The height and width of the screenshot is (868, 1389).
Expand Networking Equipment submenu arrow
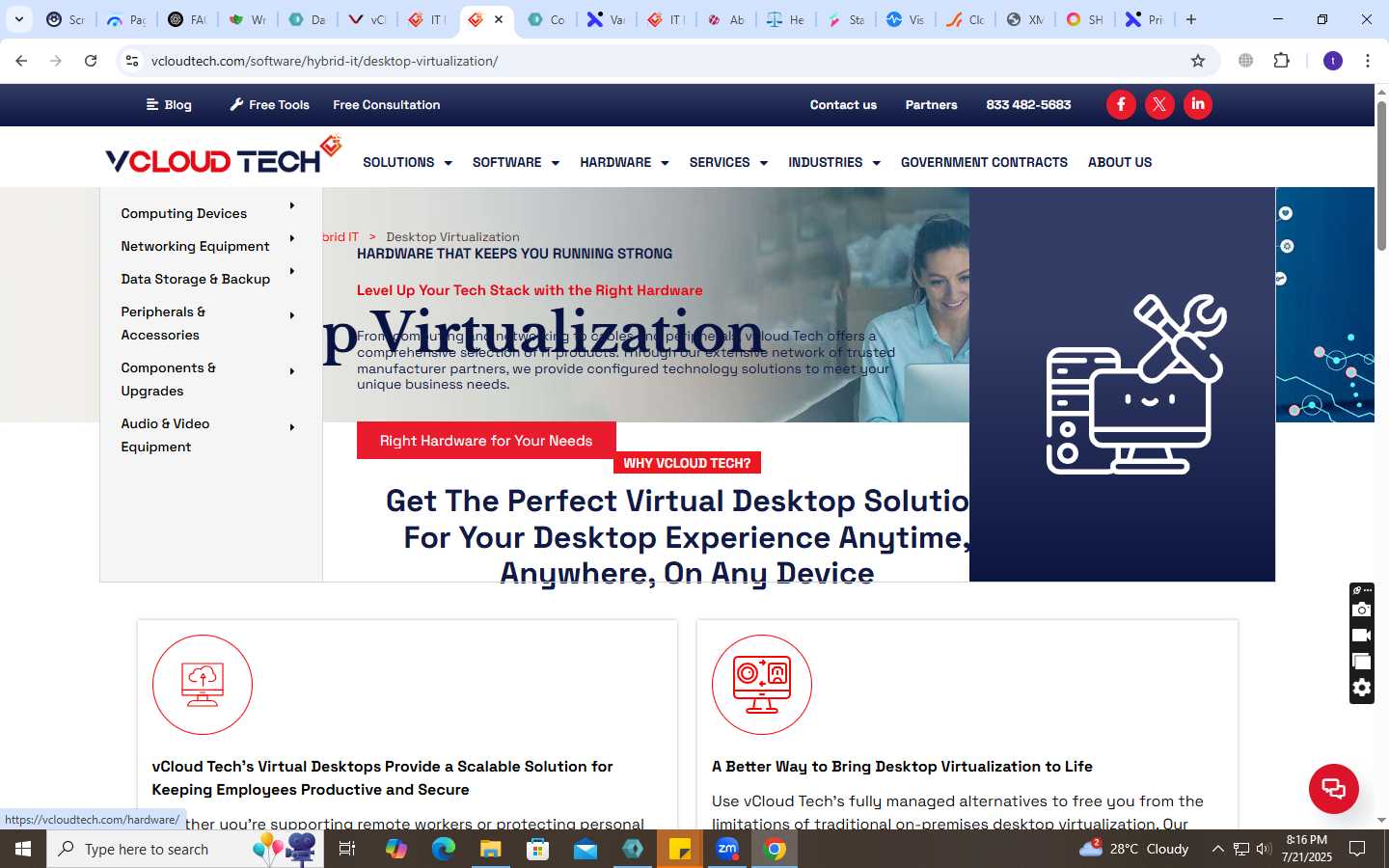coord(292,238)
